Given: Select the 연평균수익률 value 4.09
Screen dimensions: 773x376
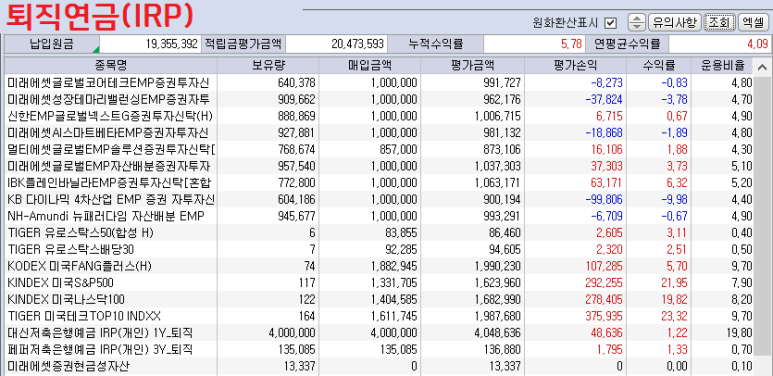Looking at the screenshot, I should tap(720, 44).
